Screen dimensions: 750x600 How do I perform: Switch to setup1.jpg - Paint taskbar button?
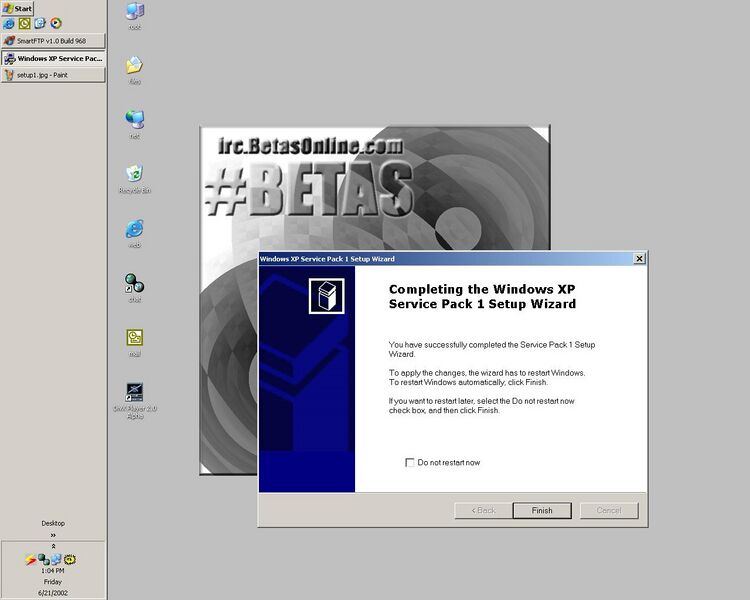pyautogui.click(x=53, y=75)
